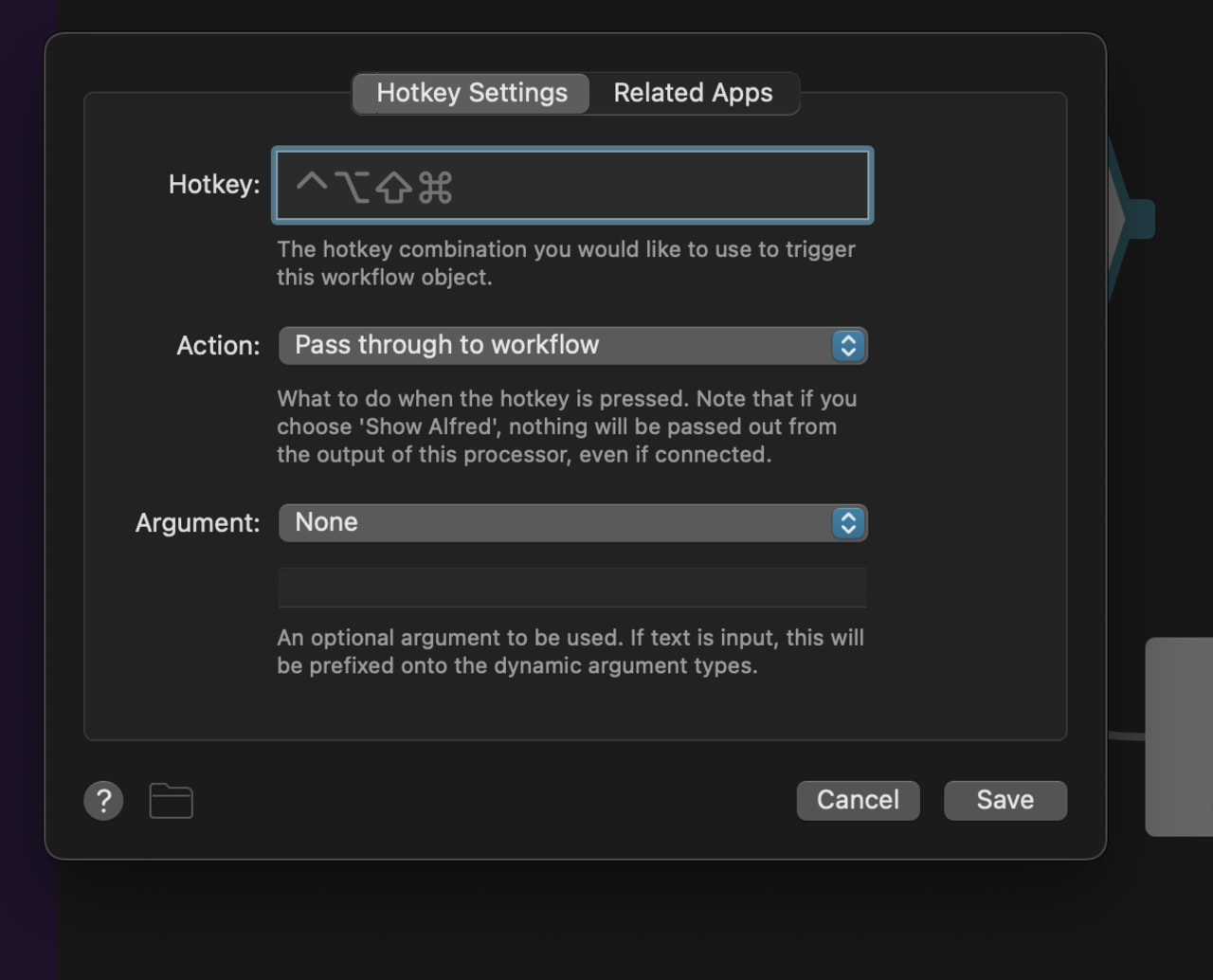The image size is (1213, 980).
Task: Click the optional argument text field
Action: [x=572, y=588]
